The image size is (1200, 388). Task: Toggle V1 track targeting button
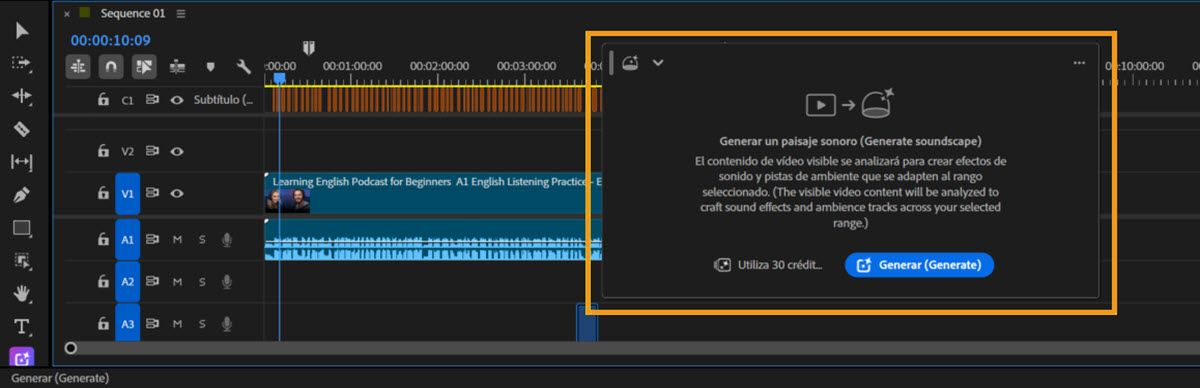coord(127,194)
